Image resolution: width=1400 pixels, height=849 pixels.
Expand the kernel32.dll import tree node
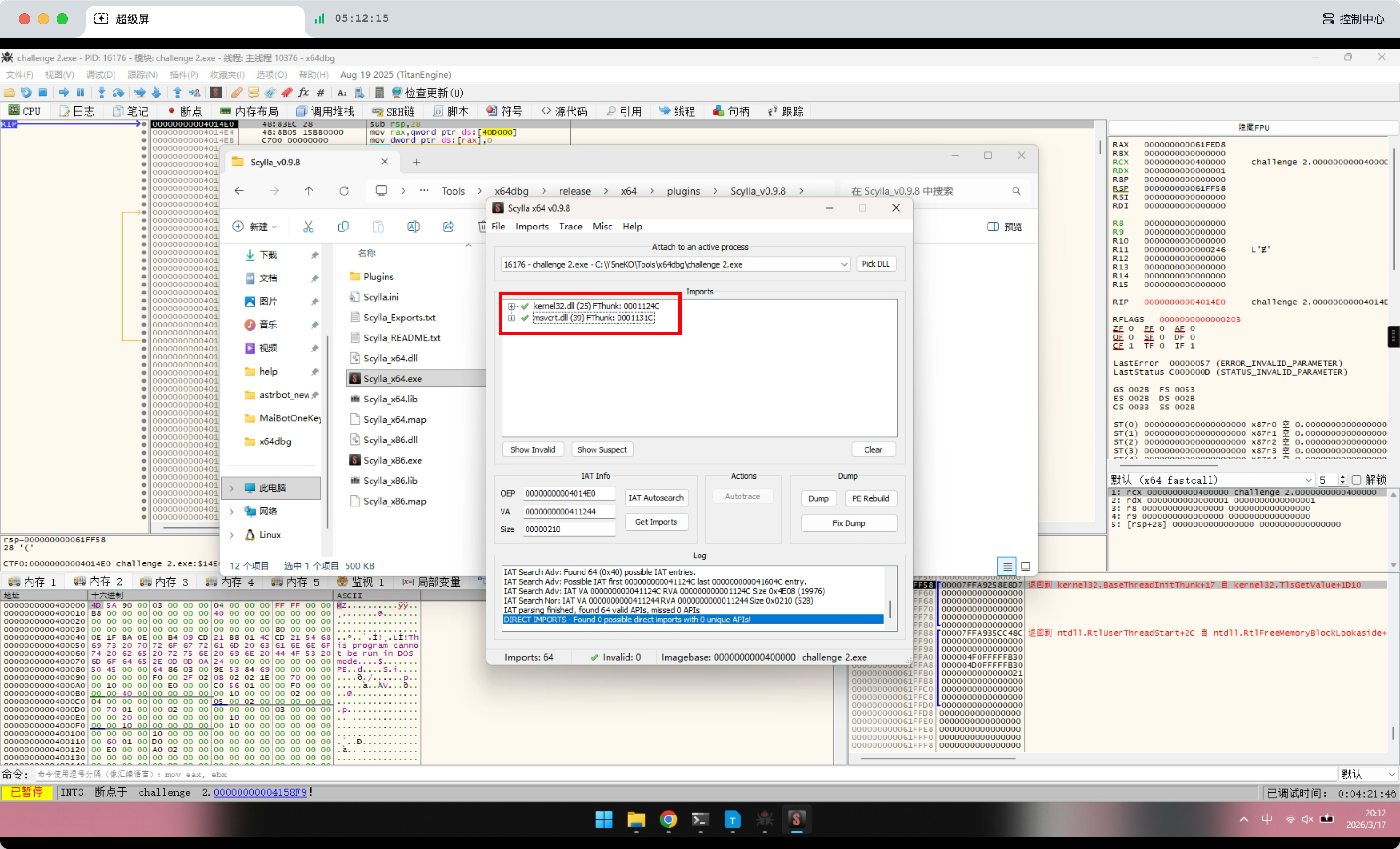(x=511, y=306)
